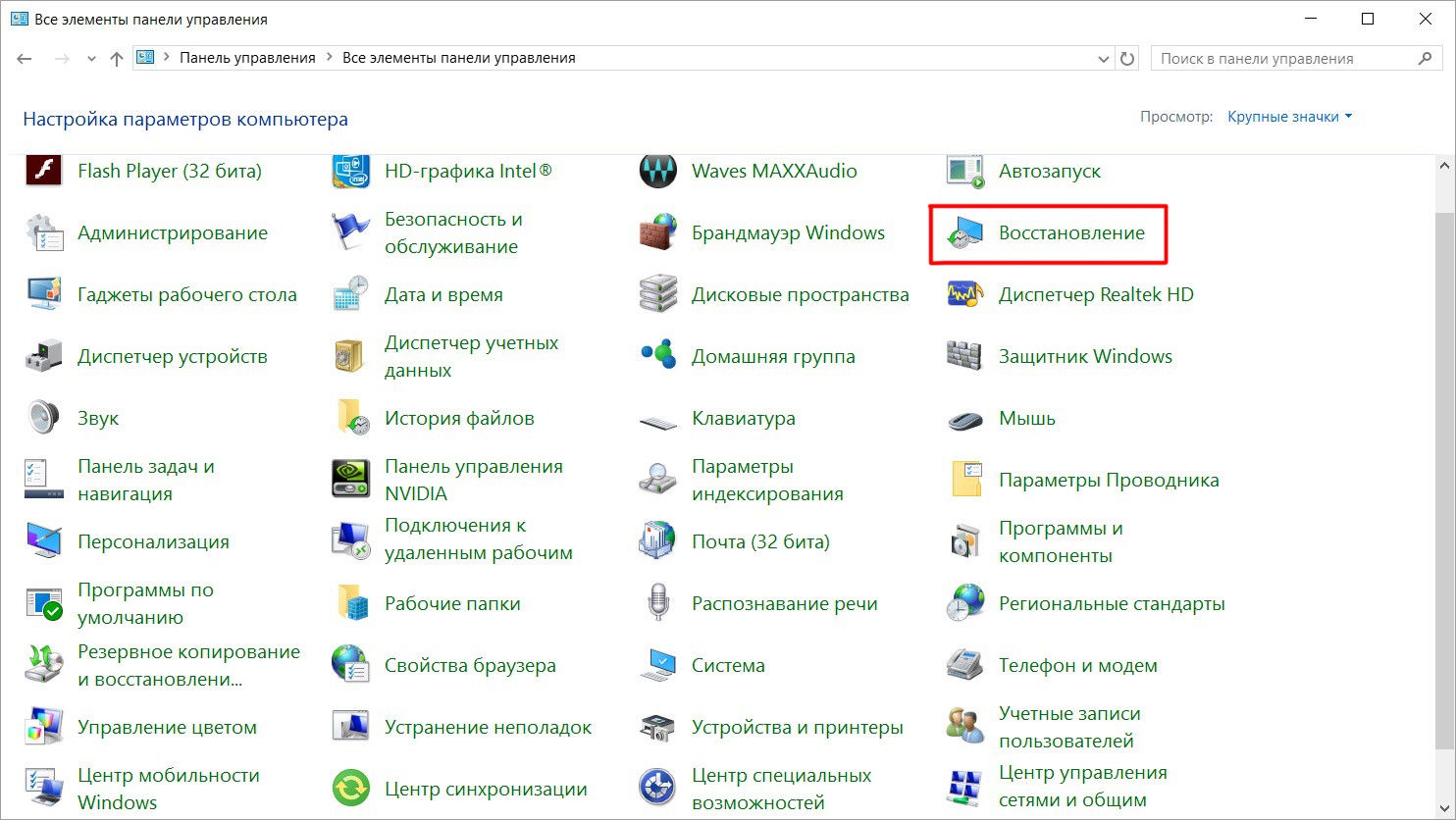Go back with the Back arrow
The height and width of the screenshot is (820, 1456).
(x=26, y=59)
